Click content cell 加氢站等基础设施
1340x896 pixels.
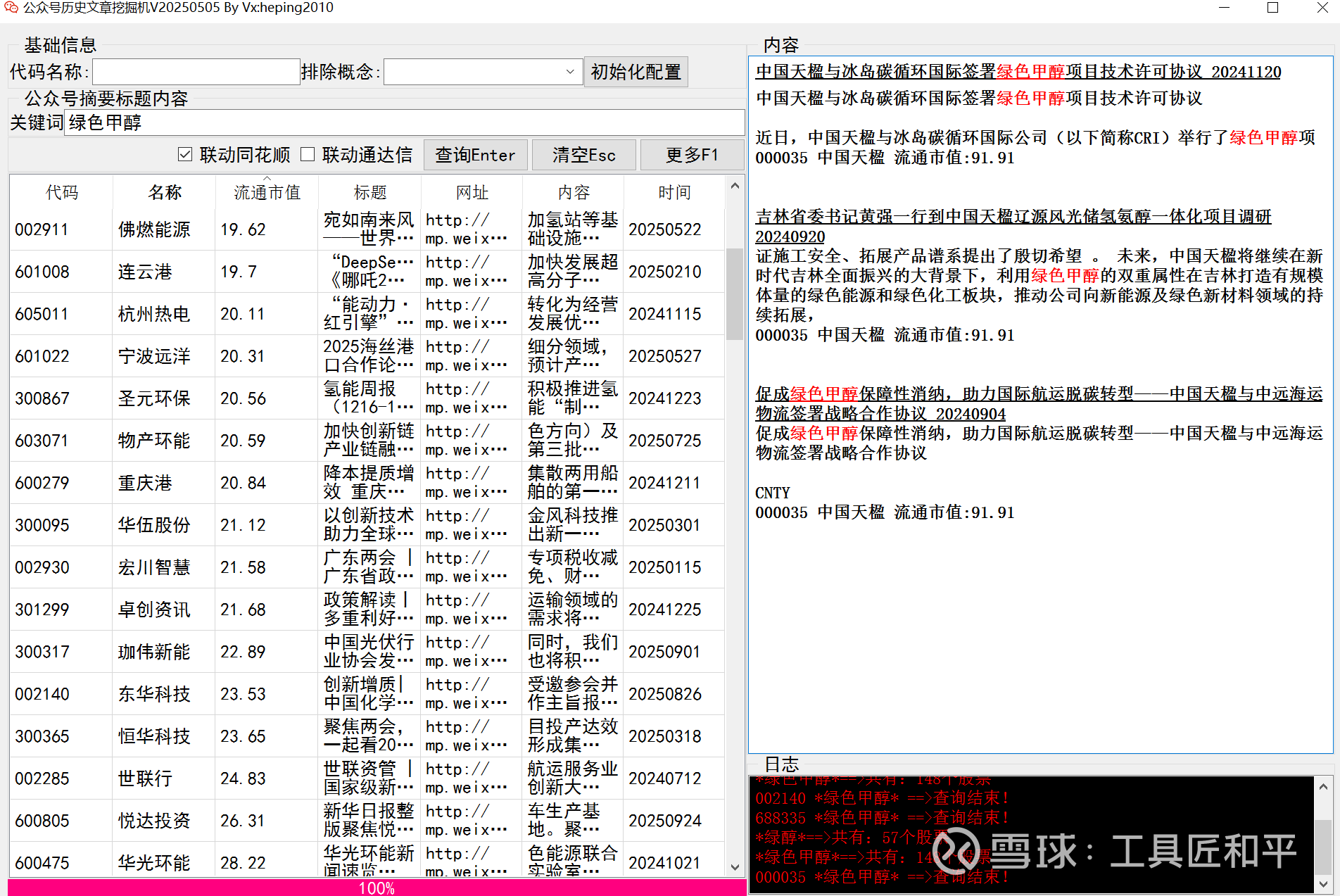pos(573,229)
